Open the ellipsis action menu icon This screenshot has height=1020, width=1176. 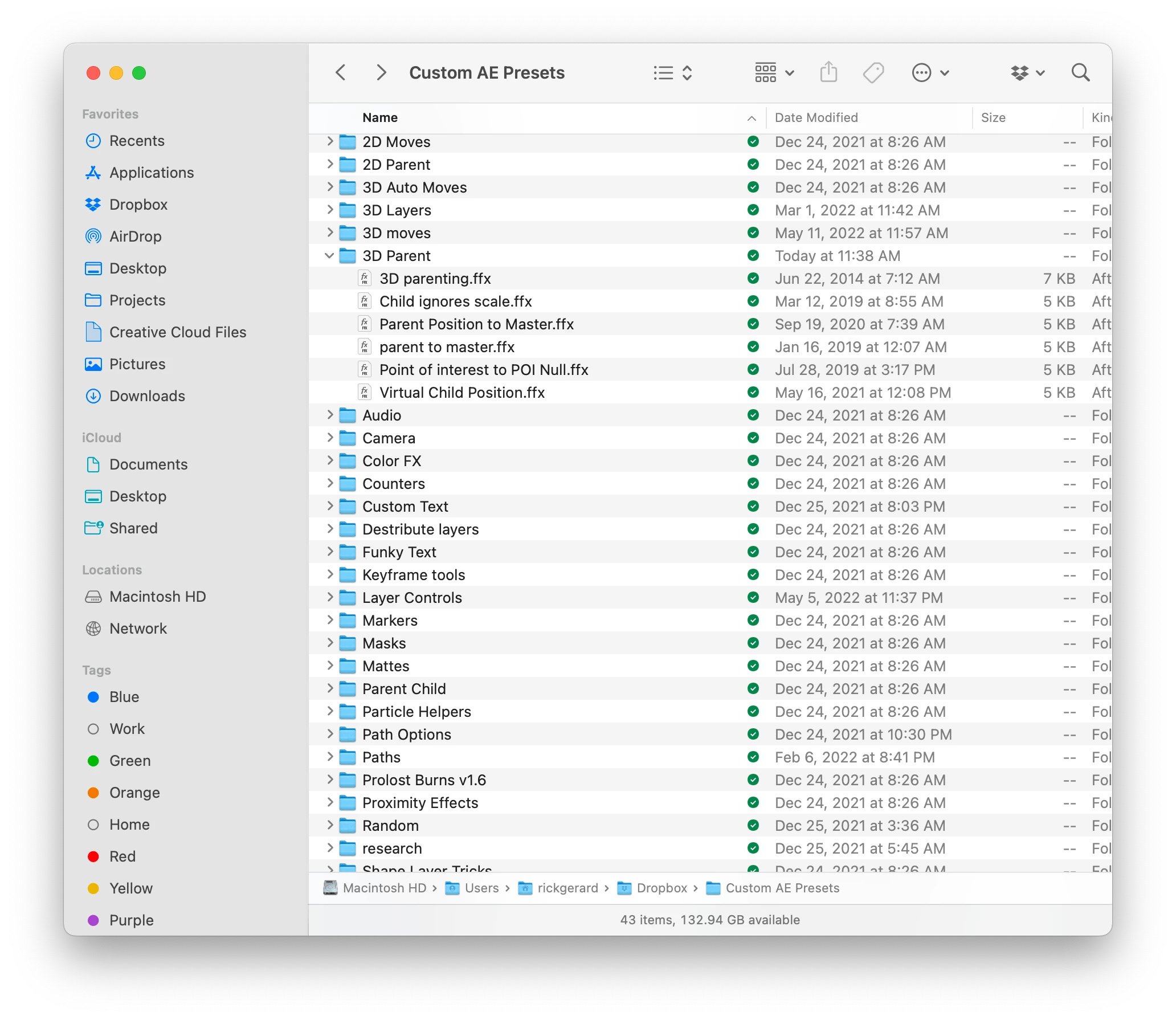929,72
